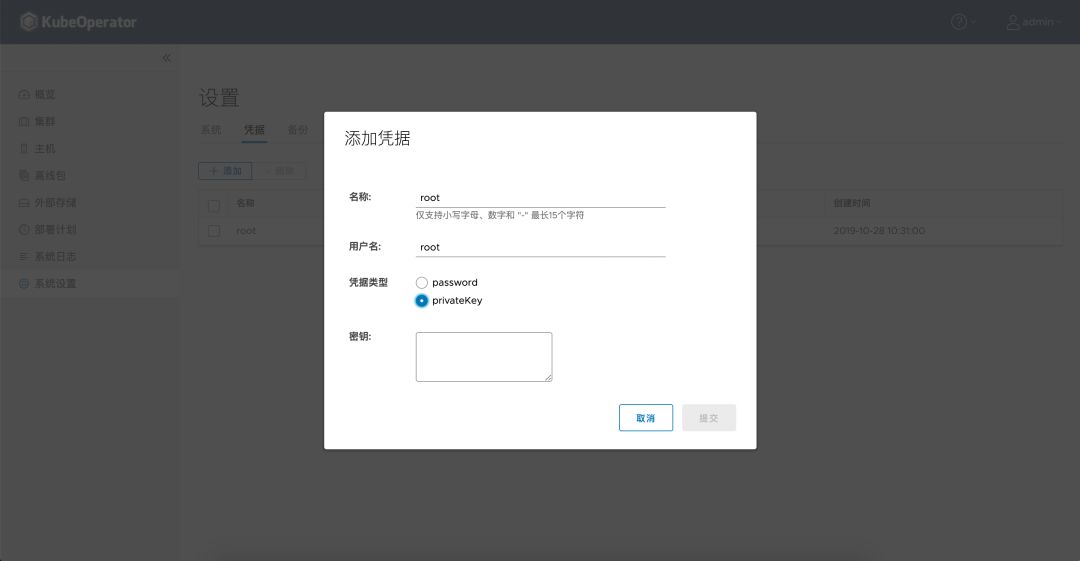The width and height of the screenshot is (1080, 561).
Task: Switch to the 备份 backup tab
Action: click(298, 130)
